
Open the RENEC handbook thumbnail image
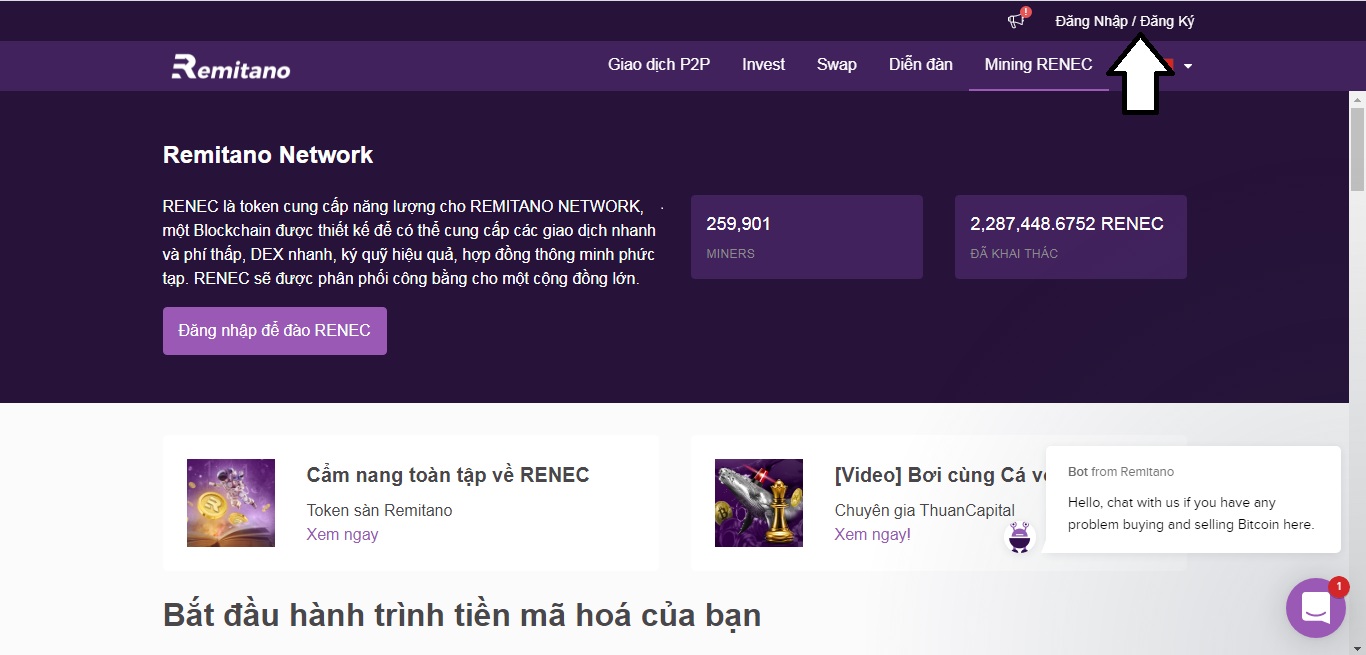231,503
